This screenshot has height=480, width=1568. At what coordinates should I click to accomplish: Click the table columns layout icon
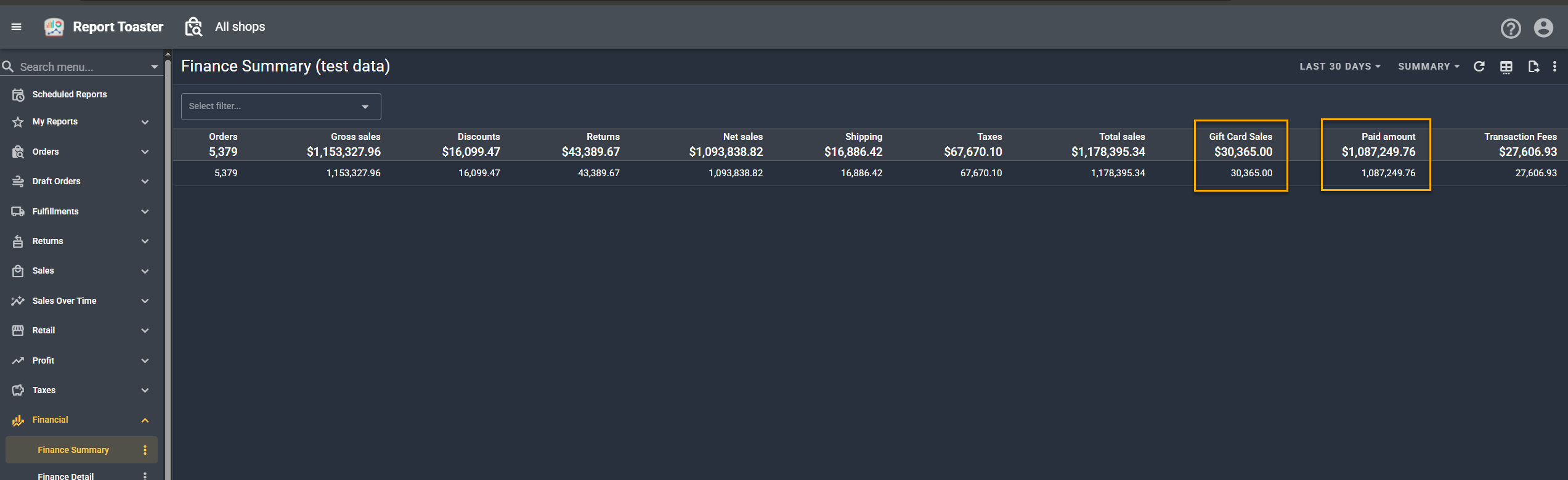(x=1506, y=67)
